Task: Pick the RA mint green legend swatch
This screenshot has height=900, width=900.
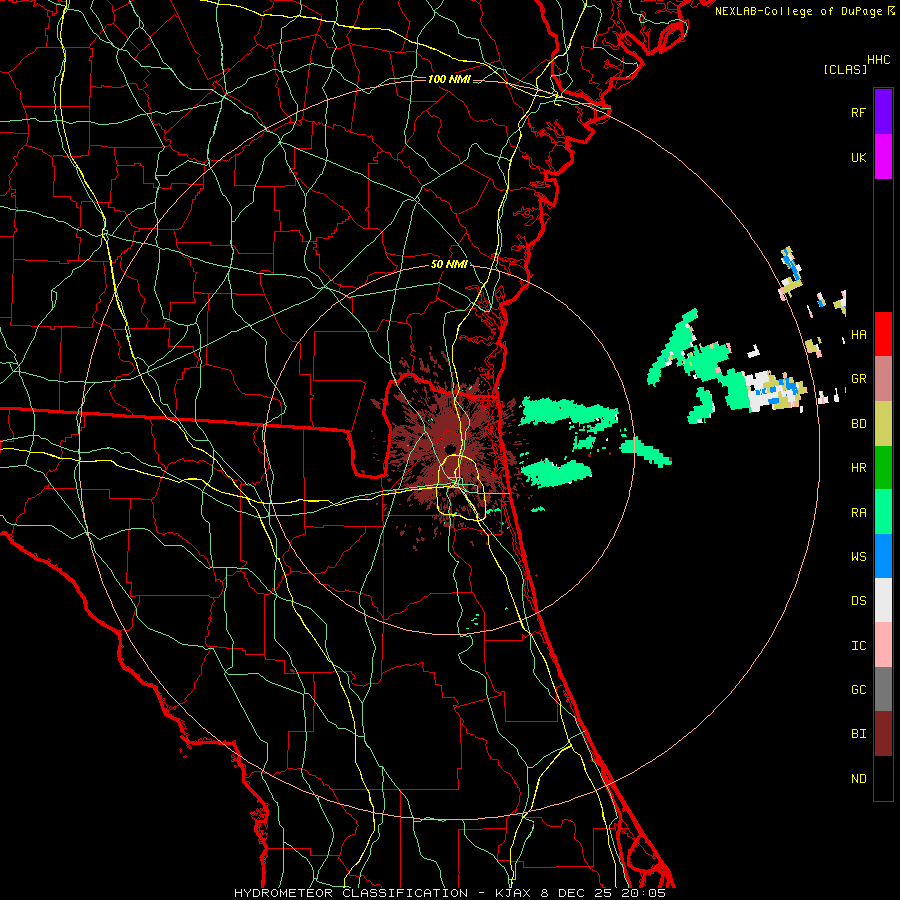Action: 883,512
